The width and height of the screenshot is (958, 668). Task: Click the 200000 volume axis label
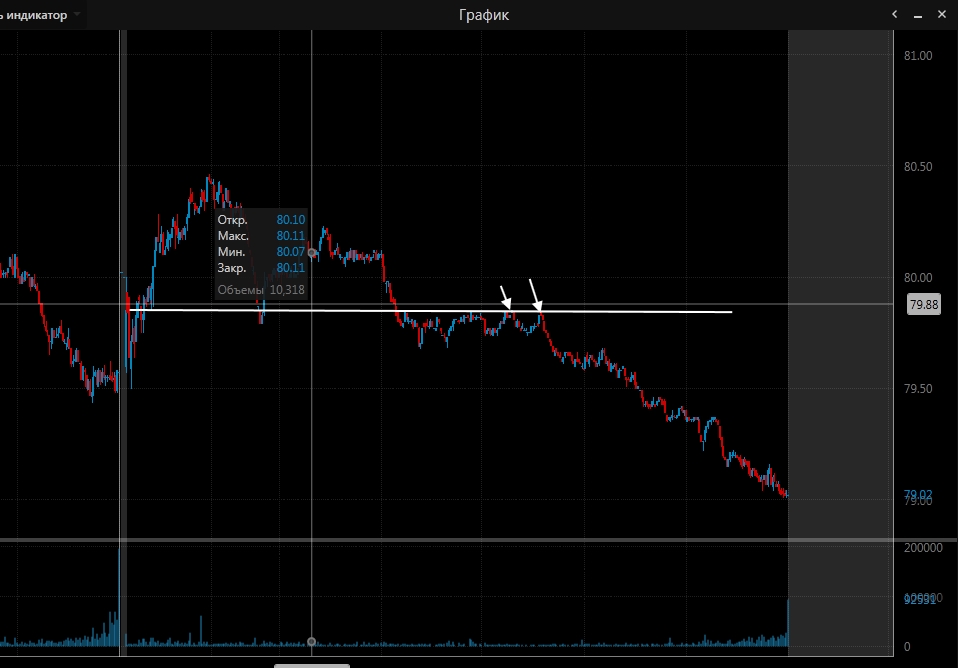[922, 548]
